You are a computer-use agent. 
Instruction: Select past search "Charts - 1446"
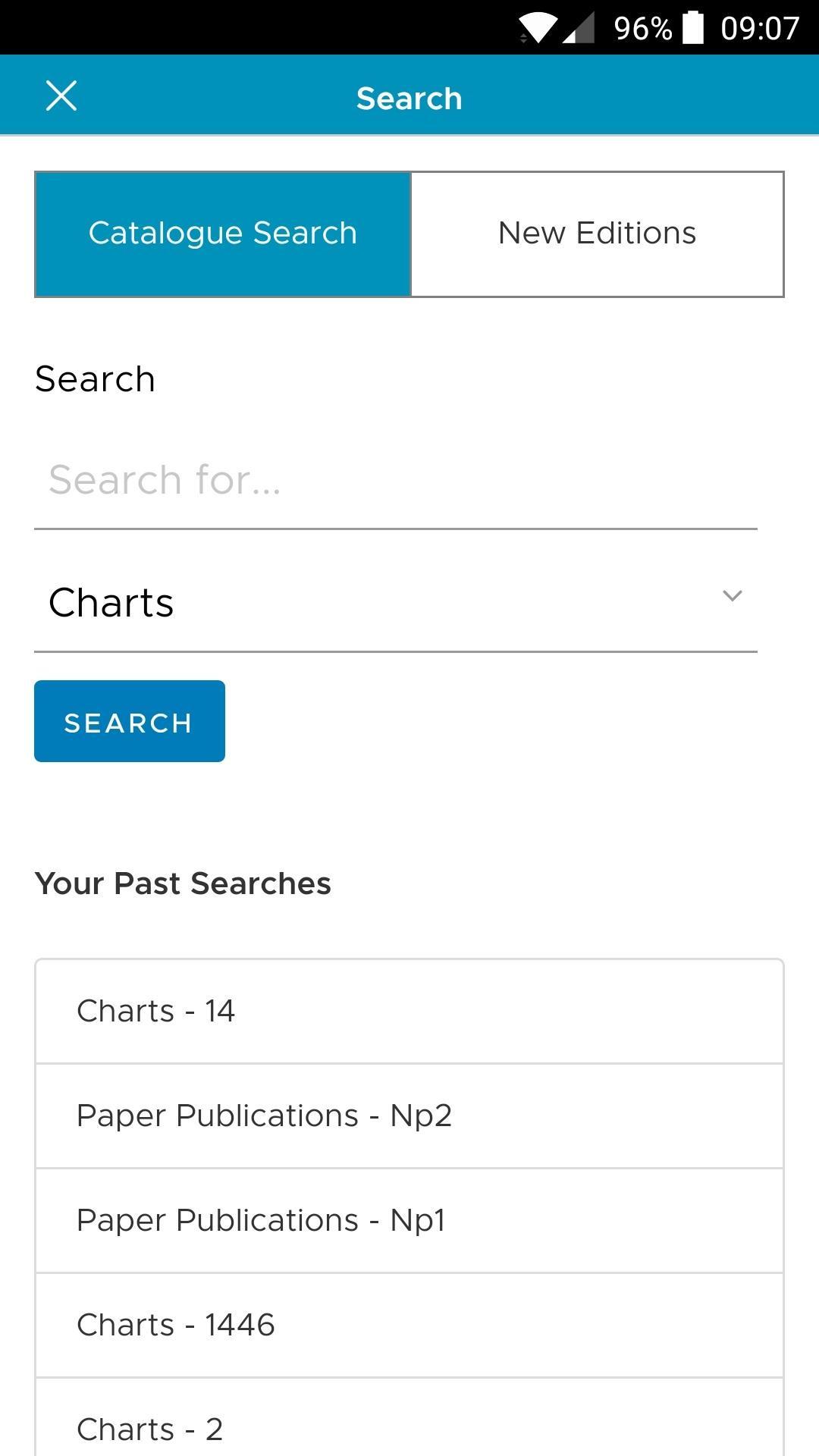409,1326
